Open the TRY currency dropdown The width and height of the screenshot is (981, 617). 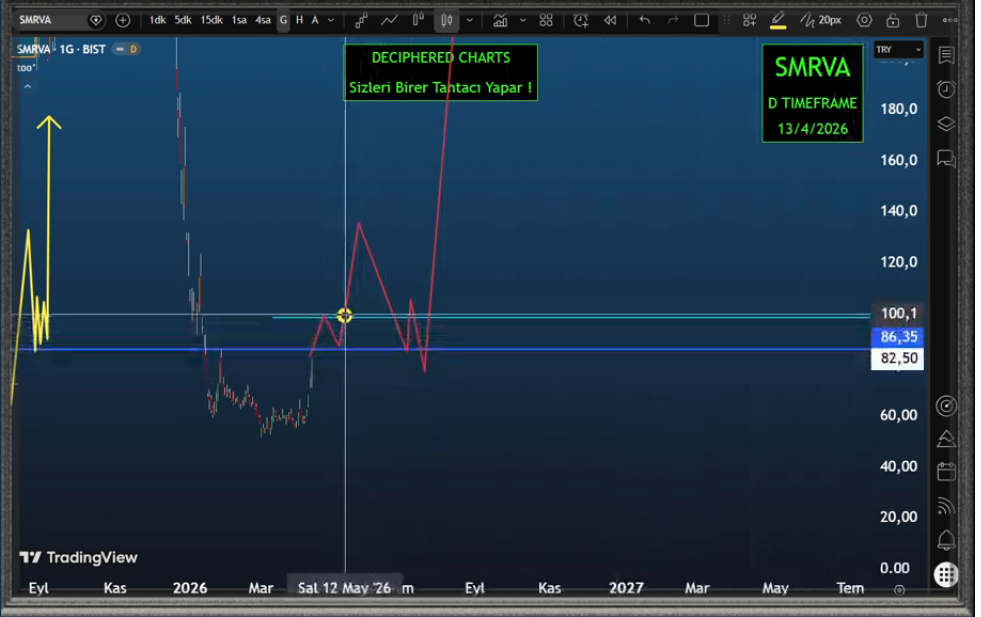898,50
